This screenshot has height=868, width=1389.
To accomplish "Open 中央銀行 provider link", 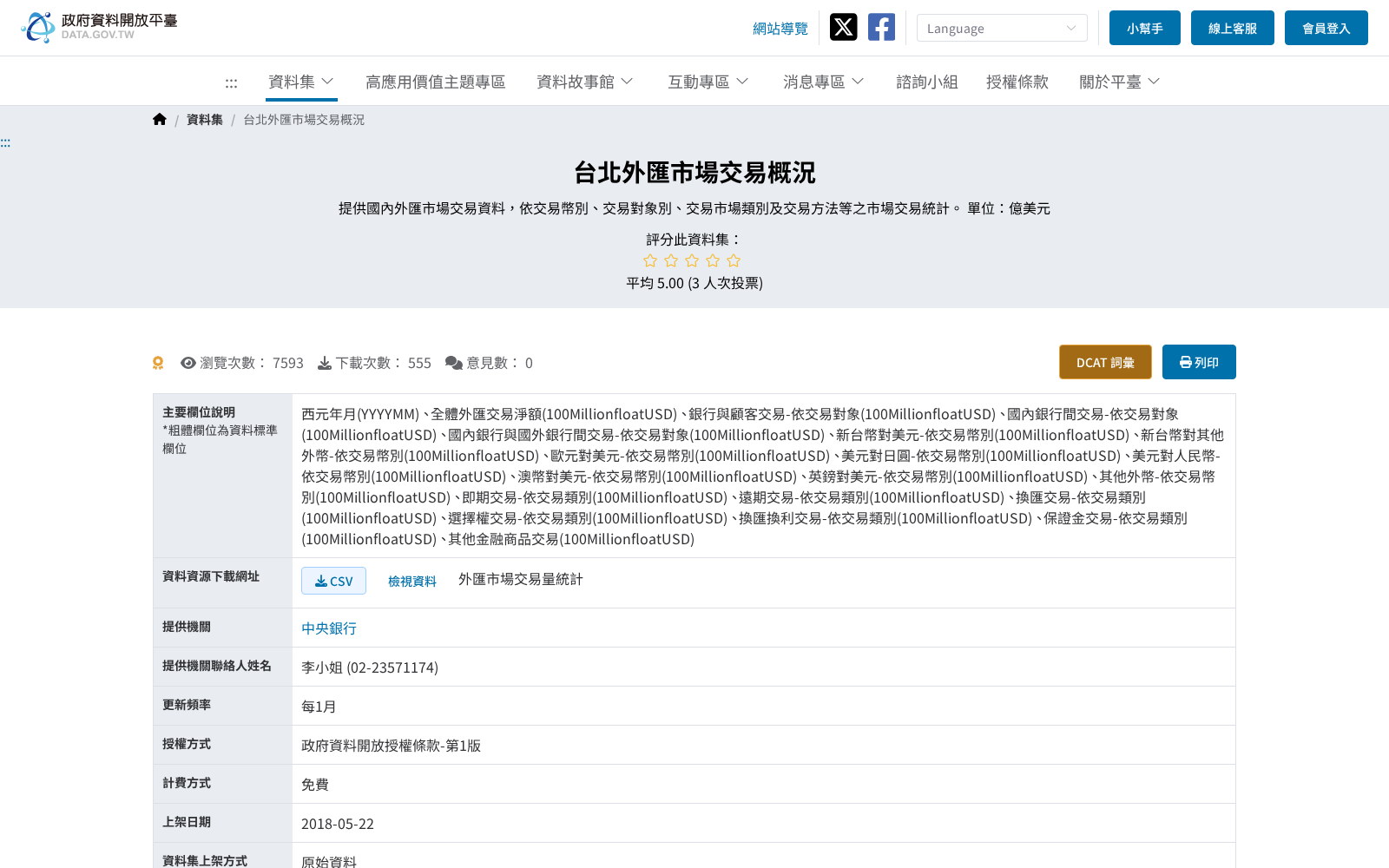I will tap(329, 628).
